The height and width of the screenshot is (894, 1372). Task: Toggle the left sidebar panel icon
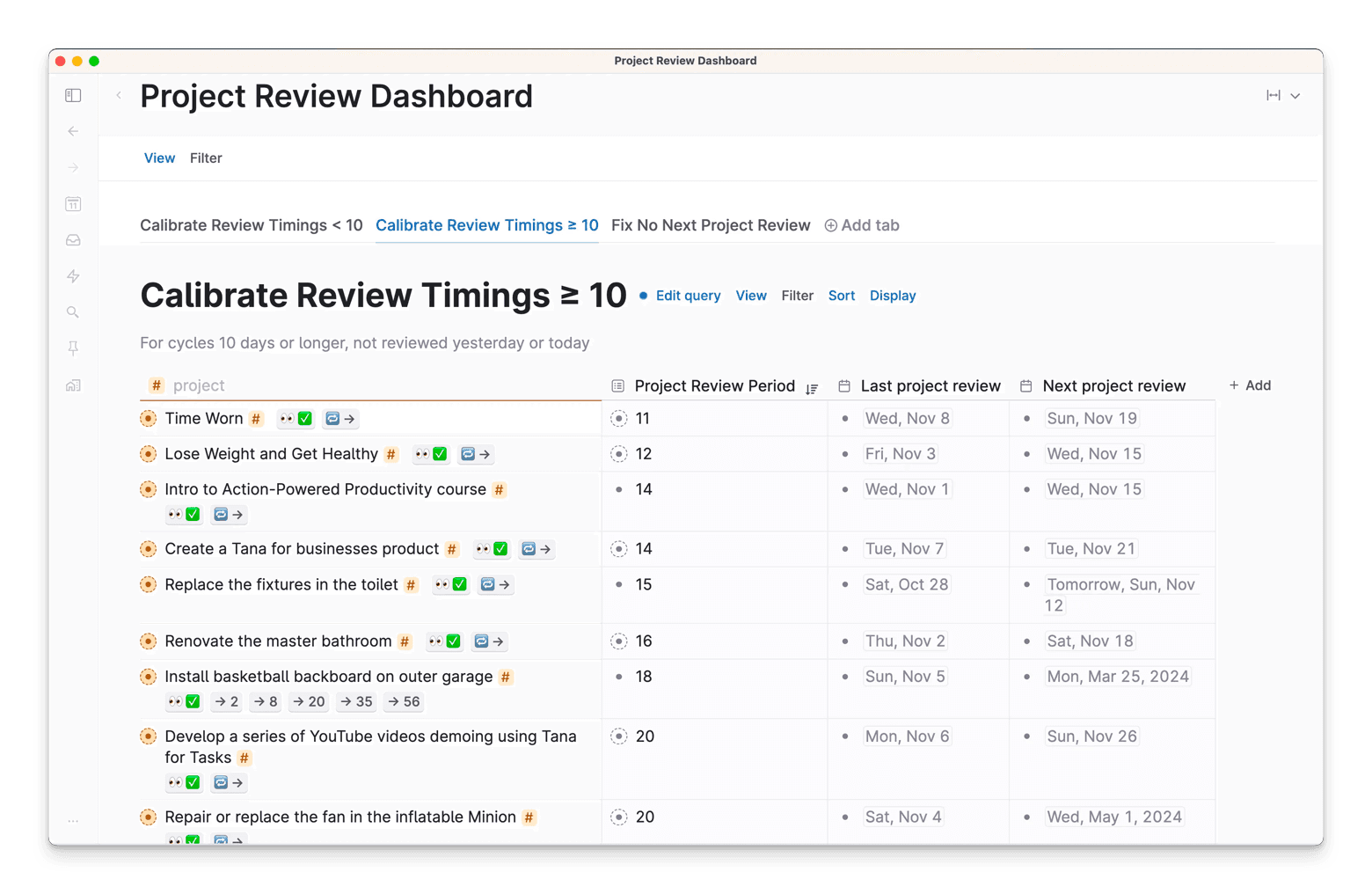pyautogui.click(x=73, y=95)
